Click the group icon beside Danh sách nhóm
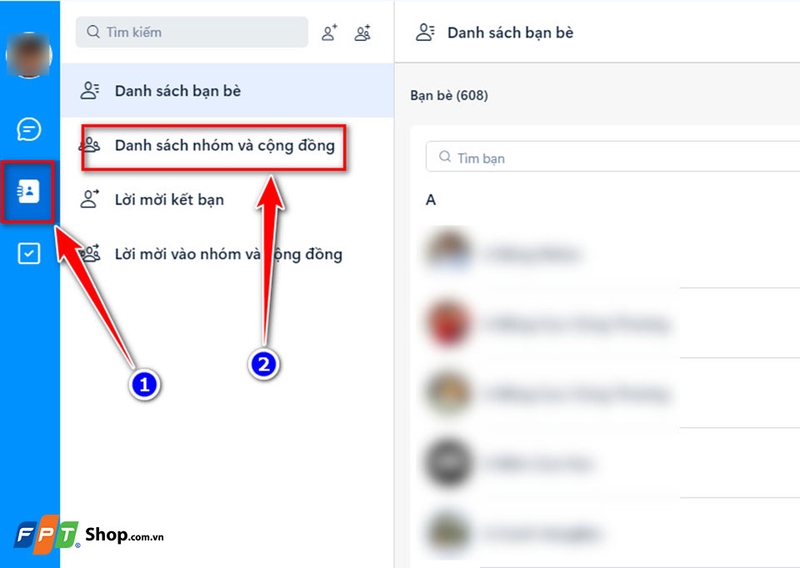This screenshot has height=568, width=800. (90, 145)
